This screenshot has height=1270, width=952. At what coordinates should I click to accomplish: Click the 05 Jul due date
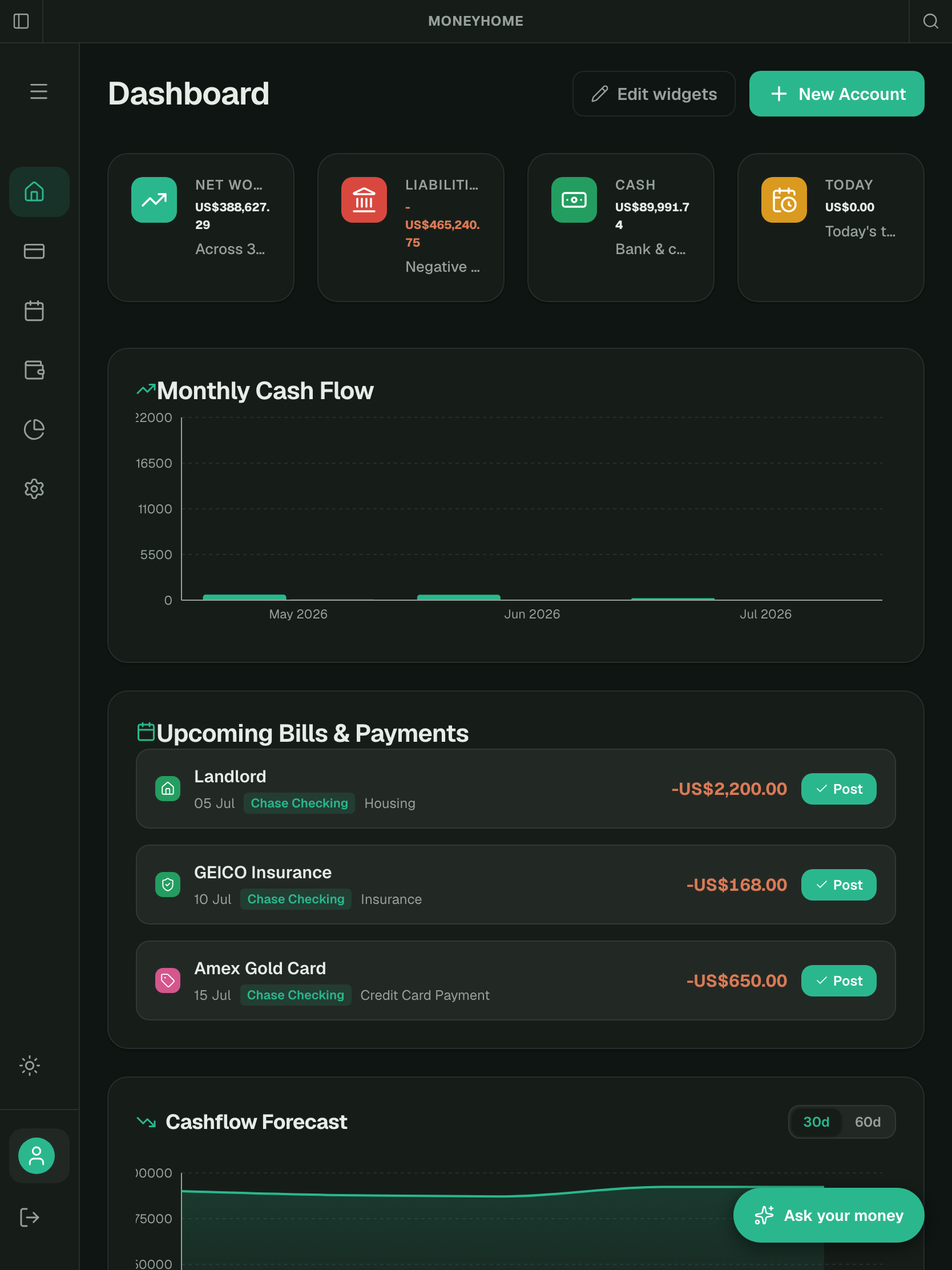[x=215, y=803]
